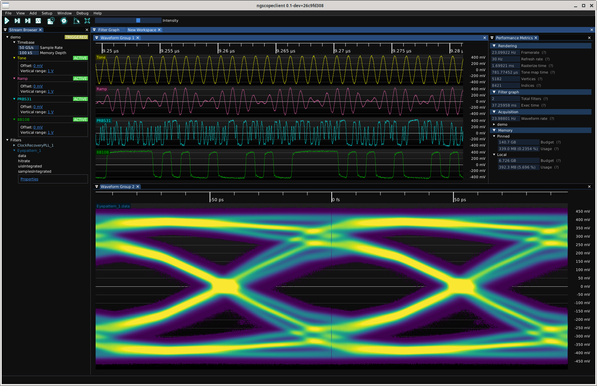Click the single trigger icon
The image size is (597, 386).
[17, 21]
